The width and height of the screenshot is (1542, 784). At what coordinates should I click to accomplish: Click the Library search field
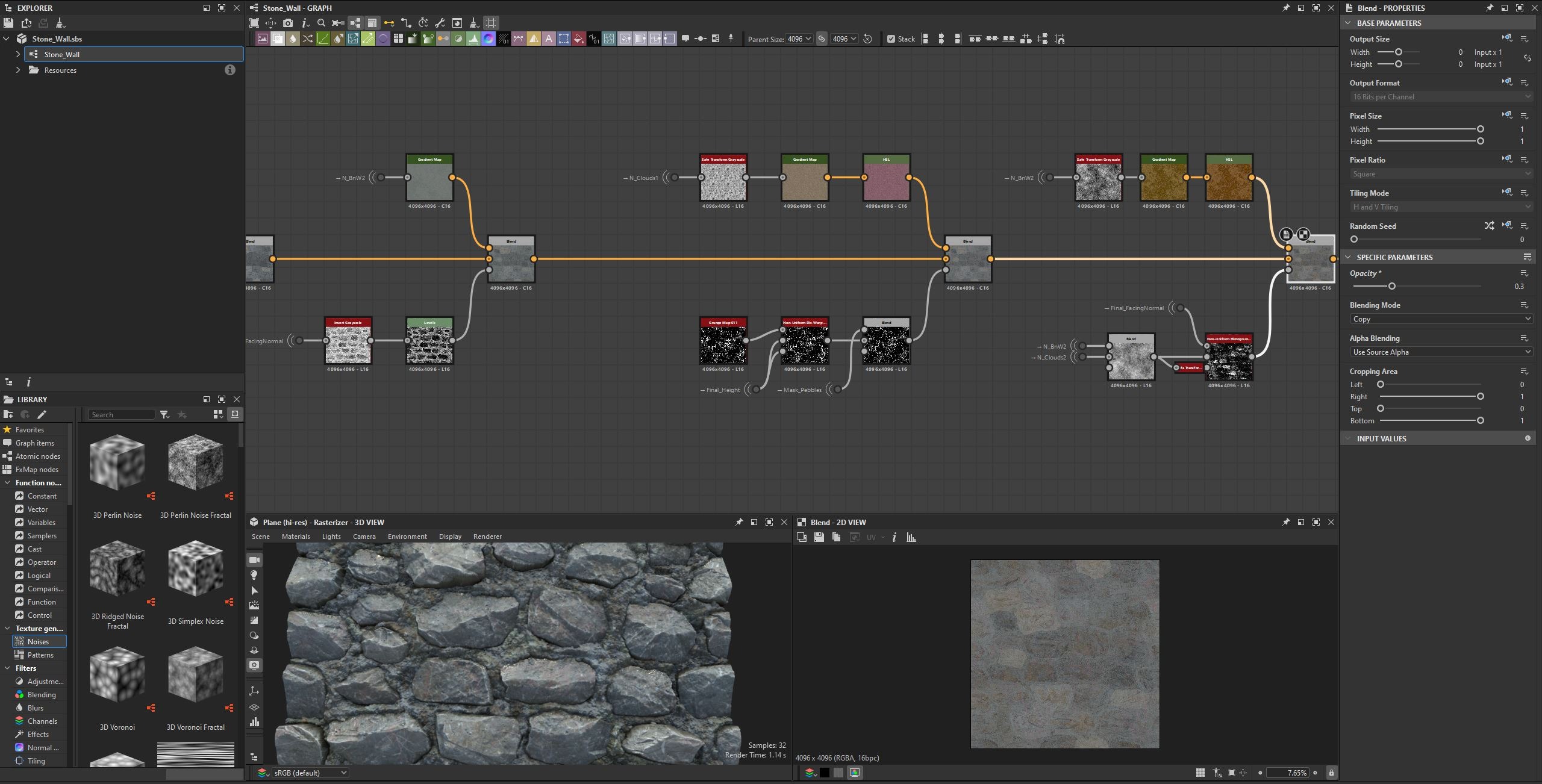pos(122,414)
